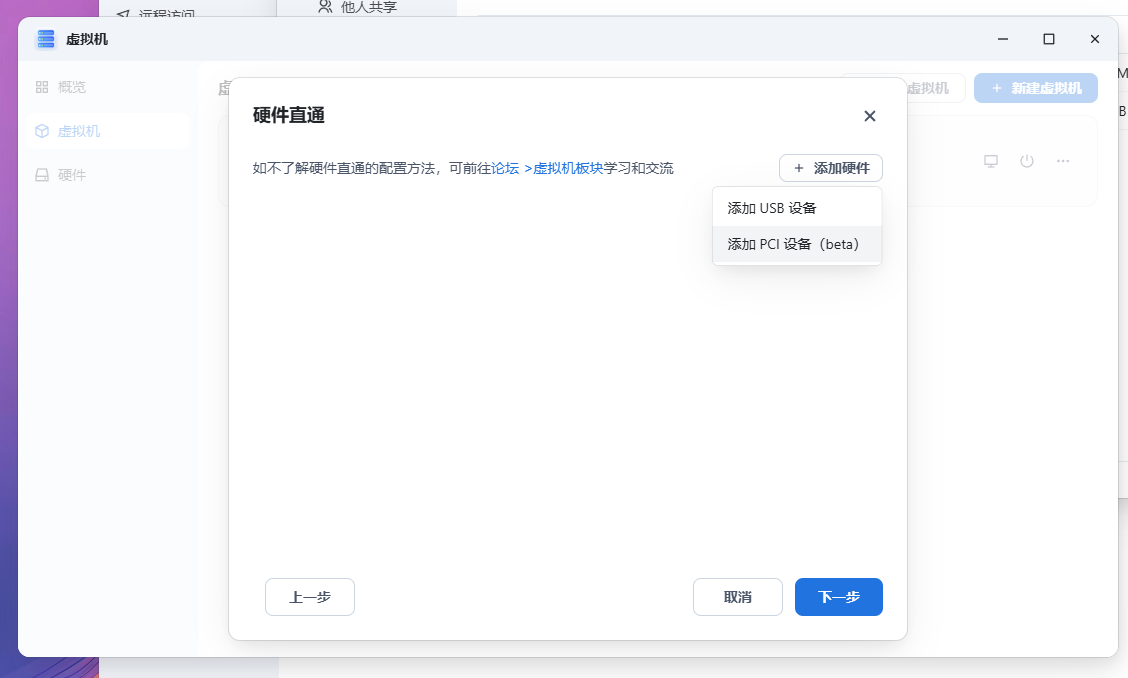Choose 添加 PCI 设备 (beta) option
The height and width of the screenshot is (678, 1128).
(793, 244)
